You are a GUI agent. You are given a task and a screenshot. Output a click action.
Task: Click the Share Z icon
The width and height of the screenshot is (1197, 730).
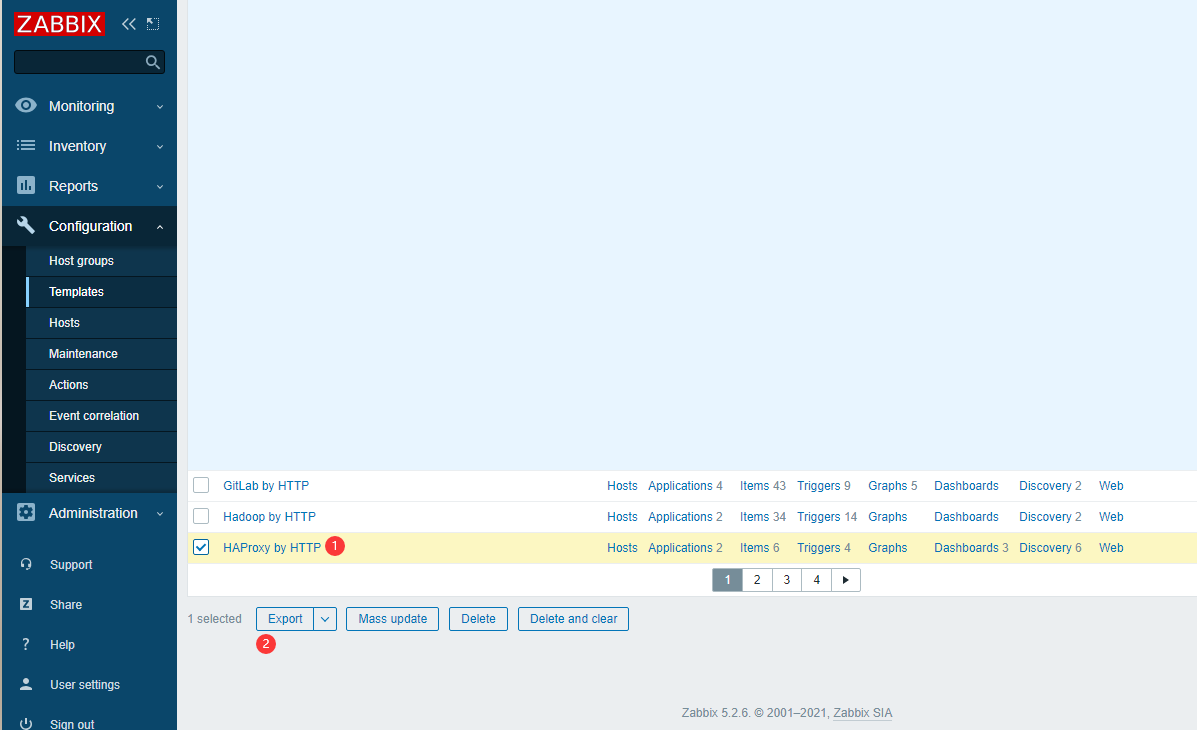pyautogui.click(x=26, y=604)
